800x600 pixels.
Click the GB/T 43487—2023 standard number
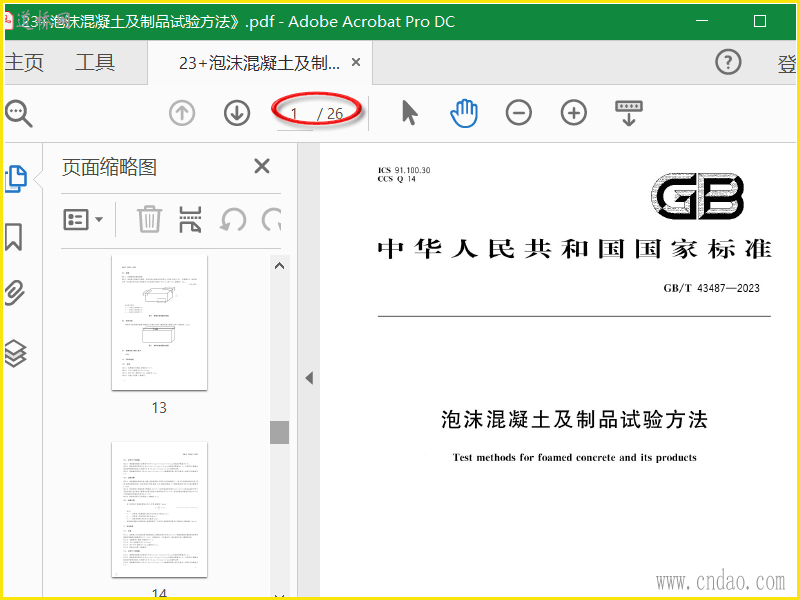click(711, 288)
